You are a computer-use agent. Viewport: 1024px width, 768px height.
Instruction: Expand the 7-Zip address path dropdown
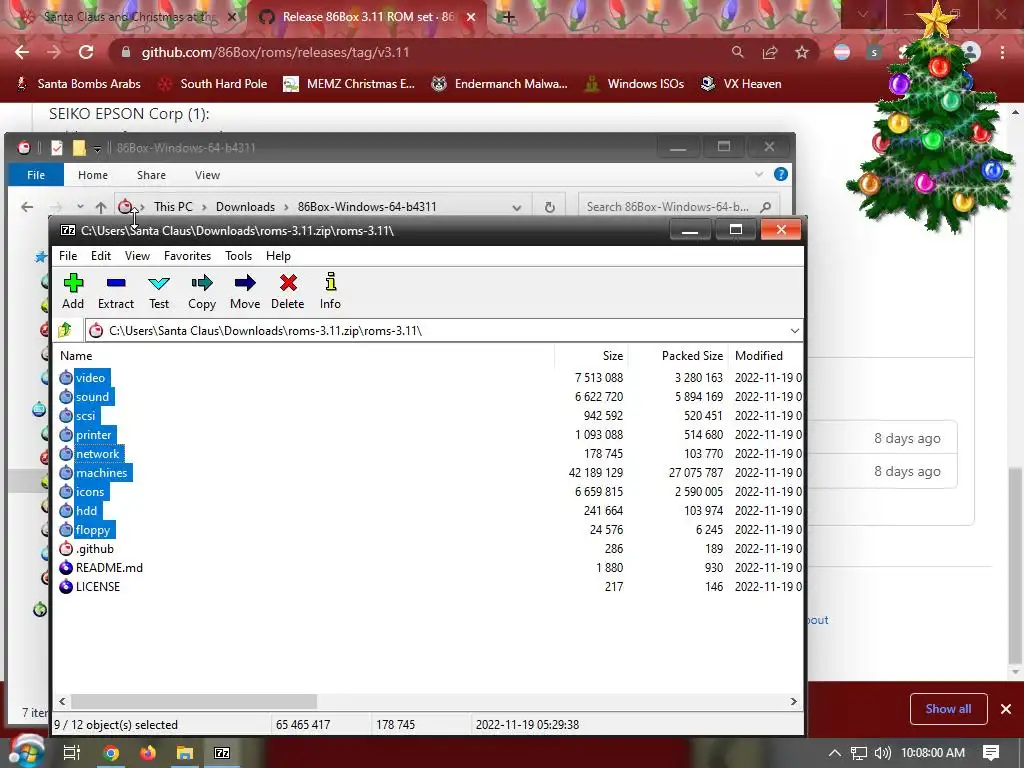pyautogui.click(x=794, y=330)
